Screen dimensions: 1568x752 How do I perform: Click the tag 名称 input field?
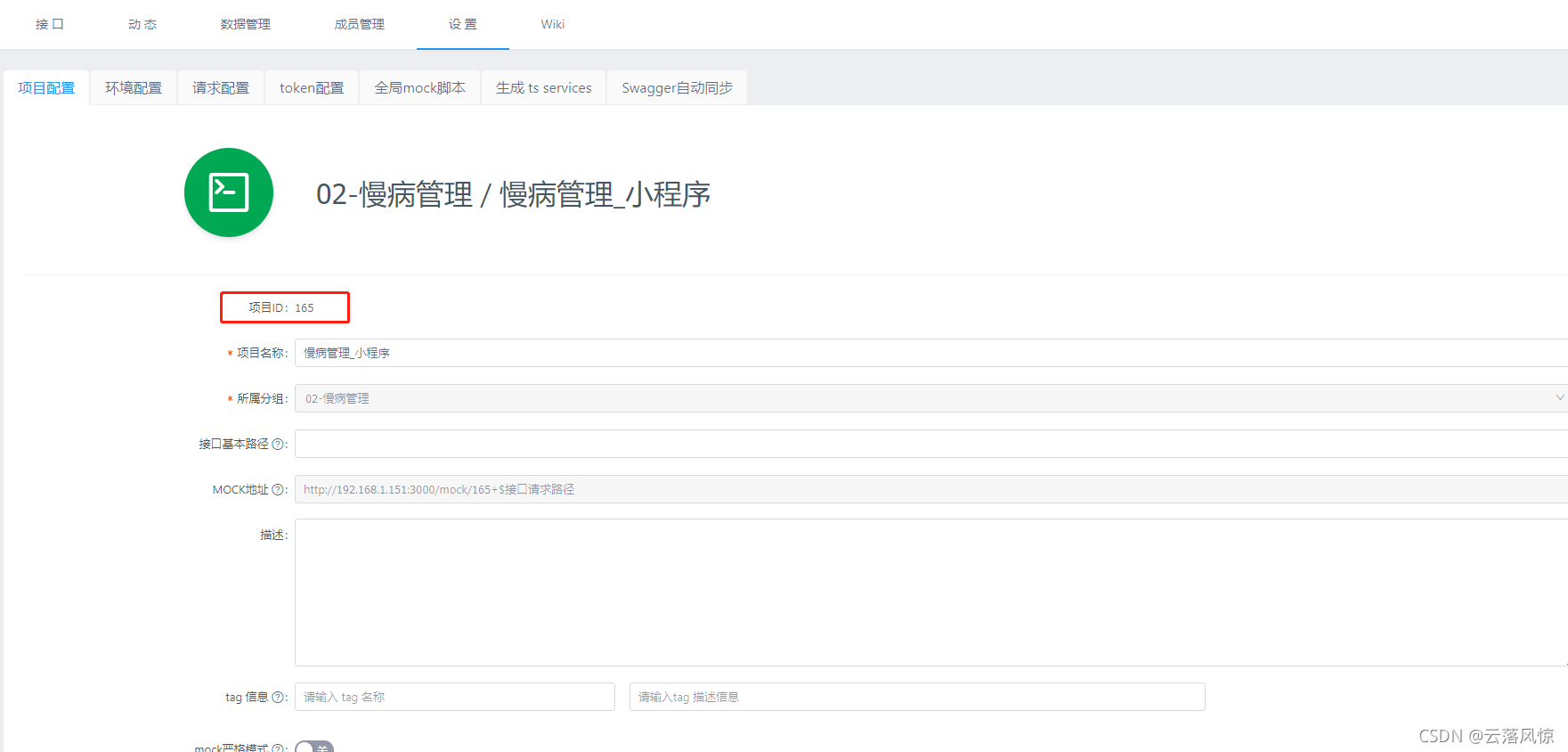point(455,697)
